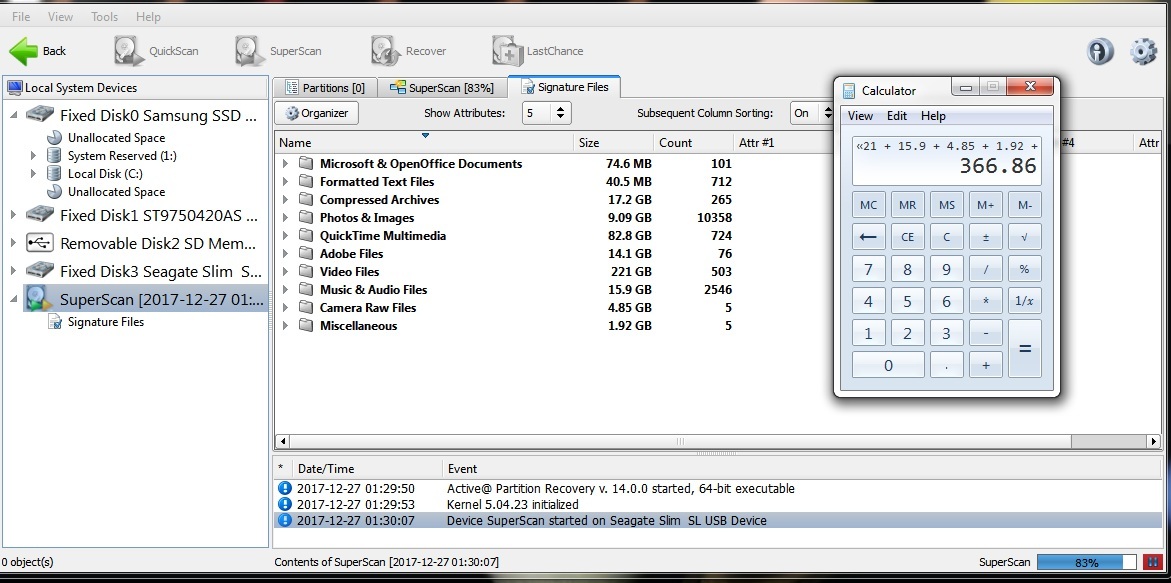Click the M+ key in Calculator
The height and width of the screenshot is (583, 1171).
[986, 205]
